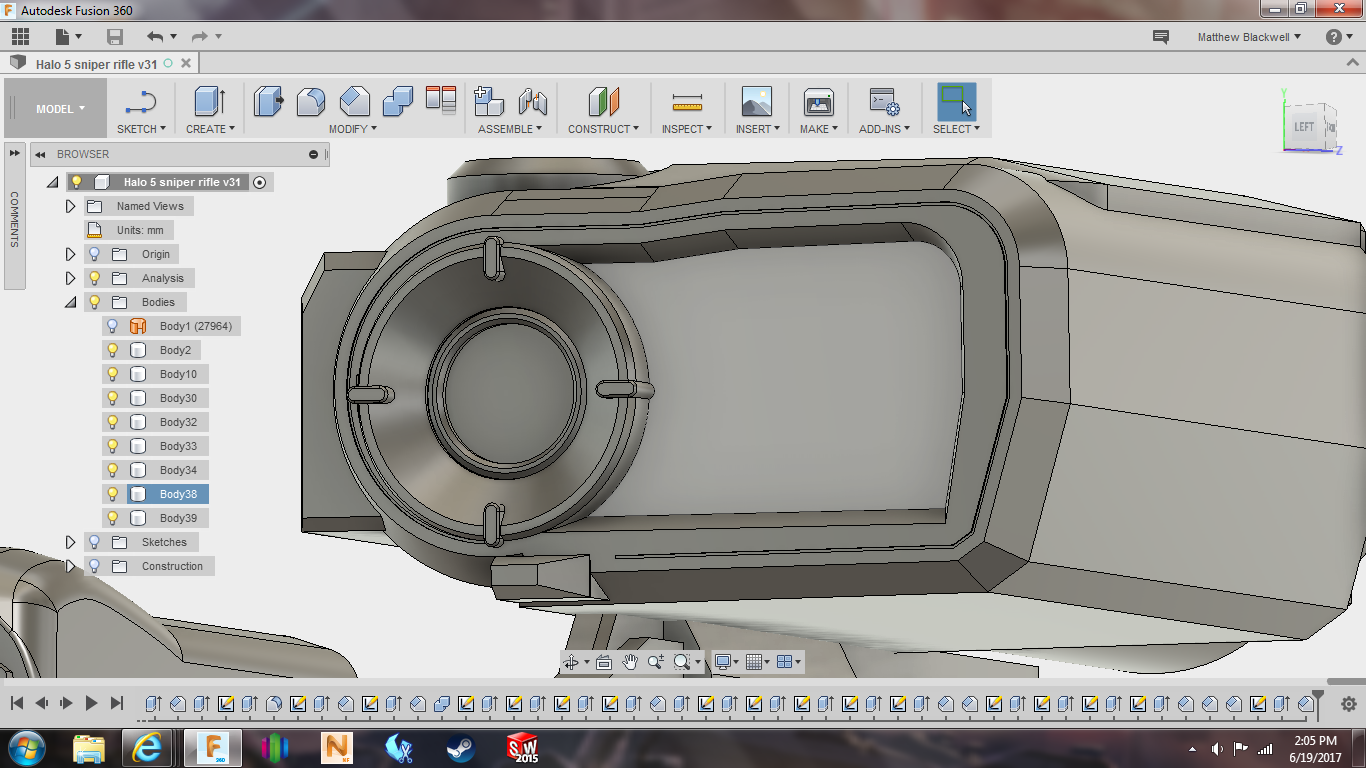Toggle the Construction folder lightbulb
The width and height of the screenshot is (1366, 768).
click(95, 566)
